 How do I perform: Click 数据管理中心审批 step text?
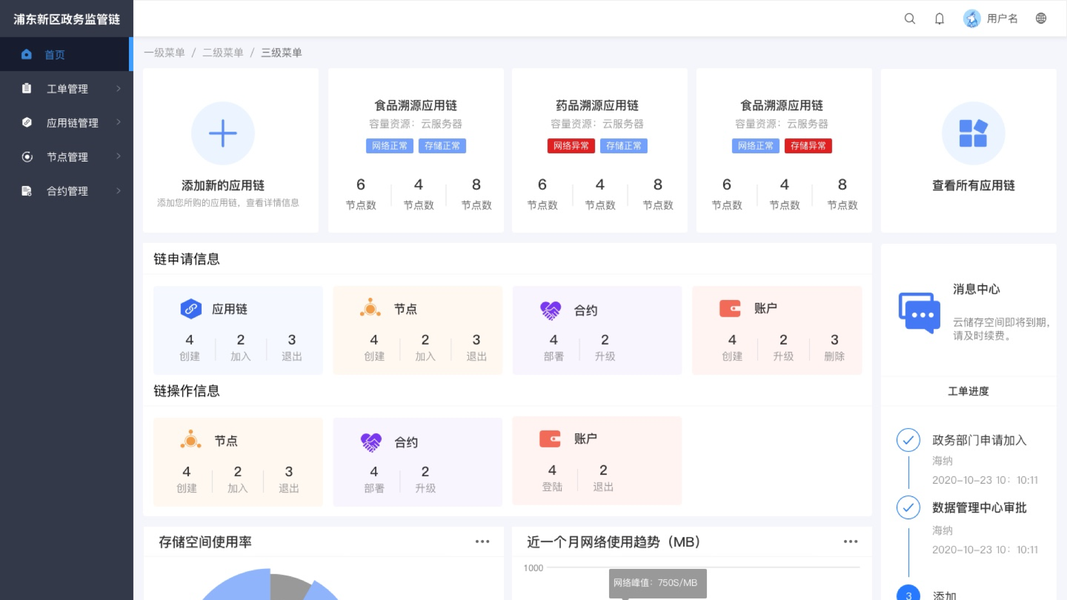pyautogui.click(x=979, y=507)
